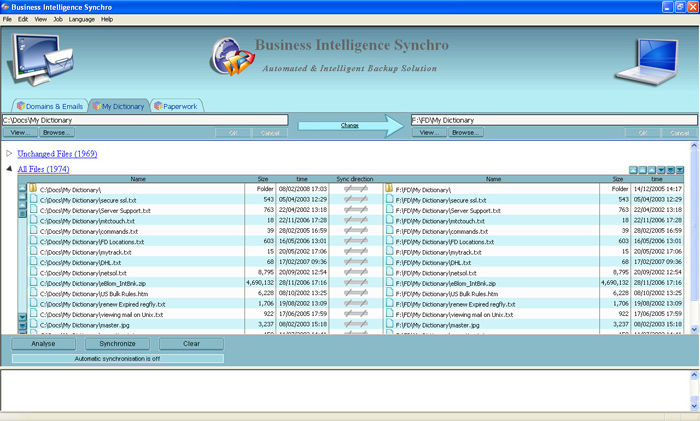Toggle sync direction for eBlom_IntBnk.zip row

[x=356, y=283]
